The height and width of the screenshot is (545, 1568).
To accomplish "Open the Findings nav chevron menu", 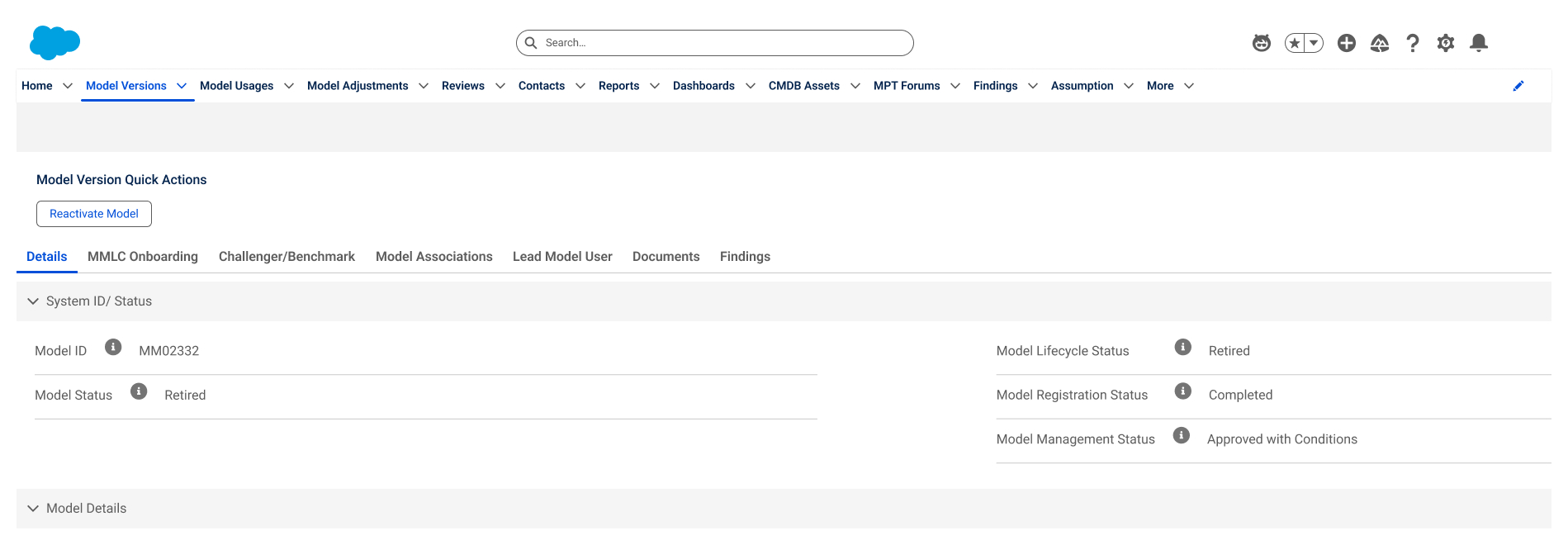I will pyautogui.click(x=1033, y=86).
